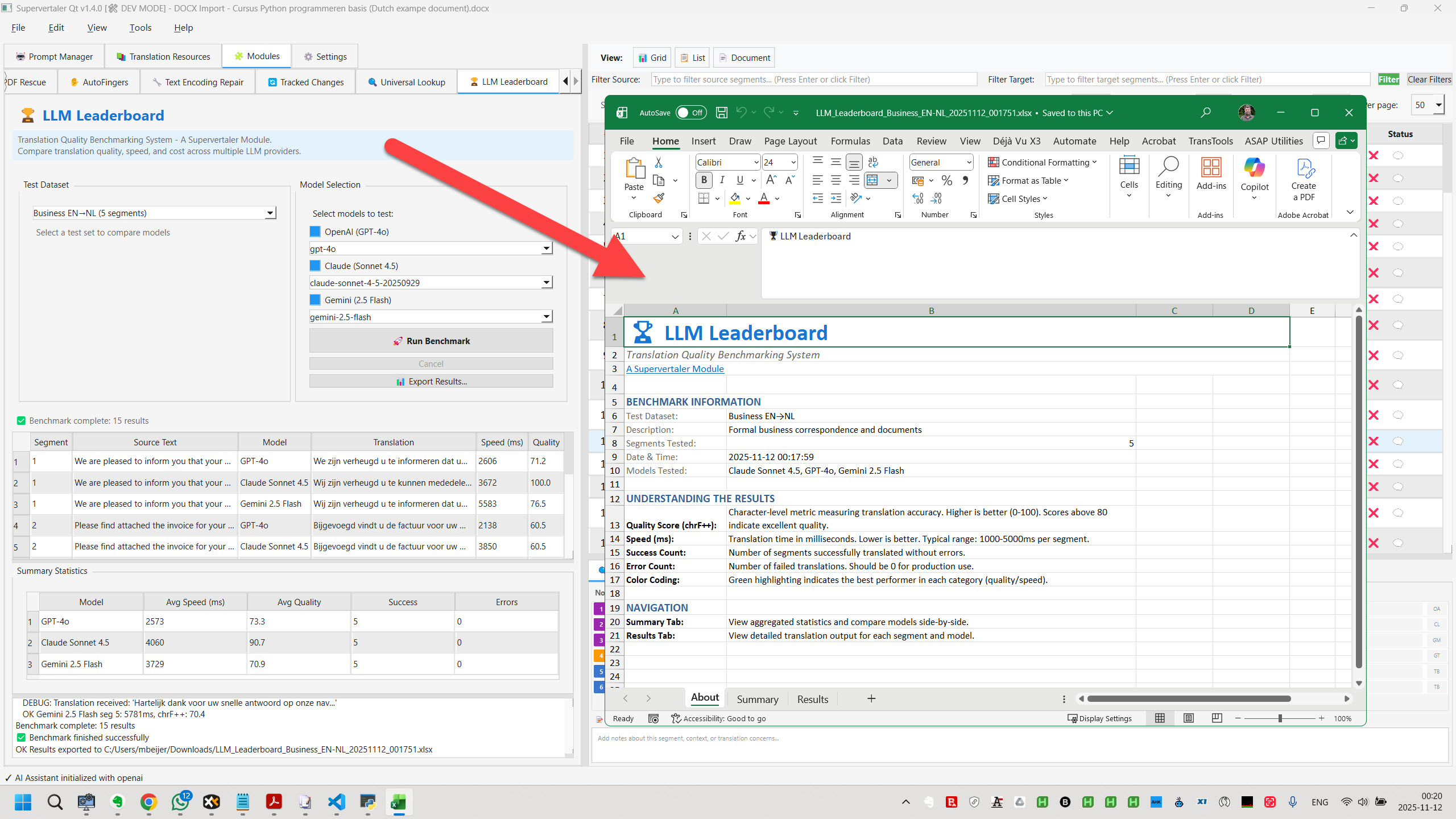Click the A Supervertaler Module hyperlink
1456x819 pixels.
coord(675,369)
